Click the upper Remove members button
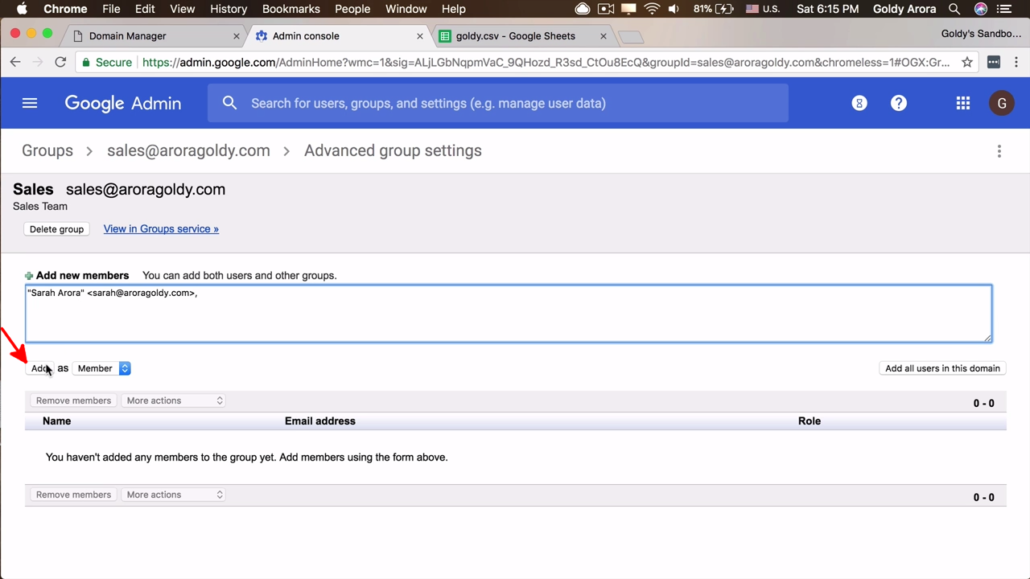 point(74,401)
